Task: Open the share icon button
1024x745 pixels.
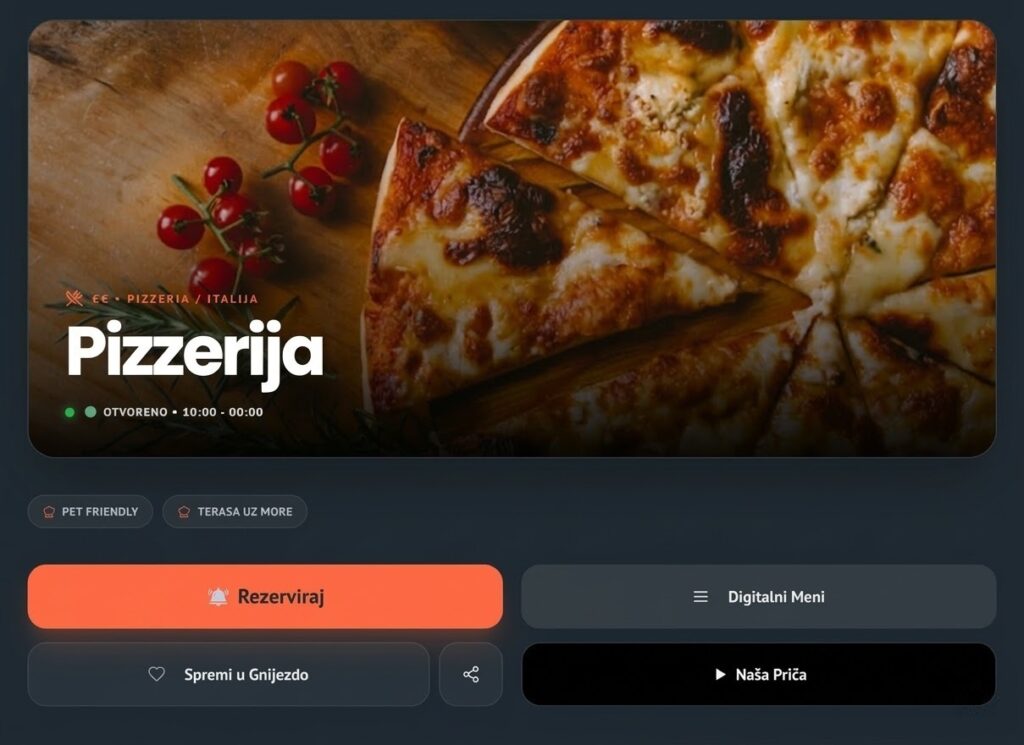Action: [x=471, y=674]
